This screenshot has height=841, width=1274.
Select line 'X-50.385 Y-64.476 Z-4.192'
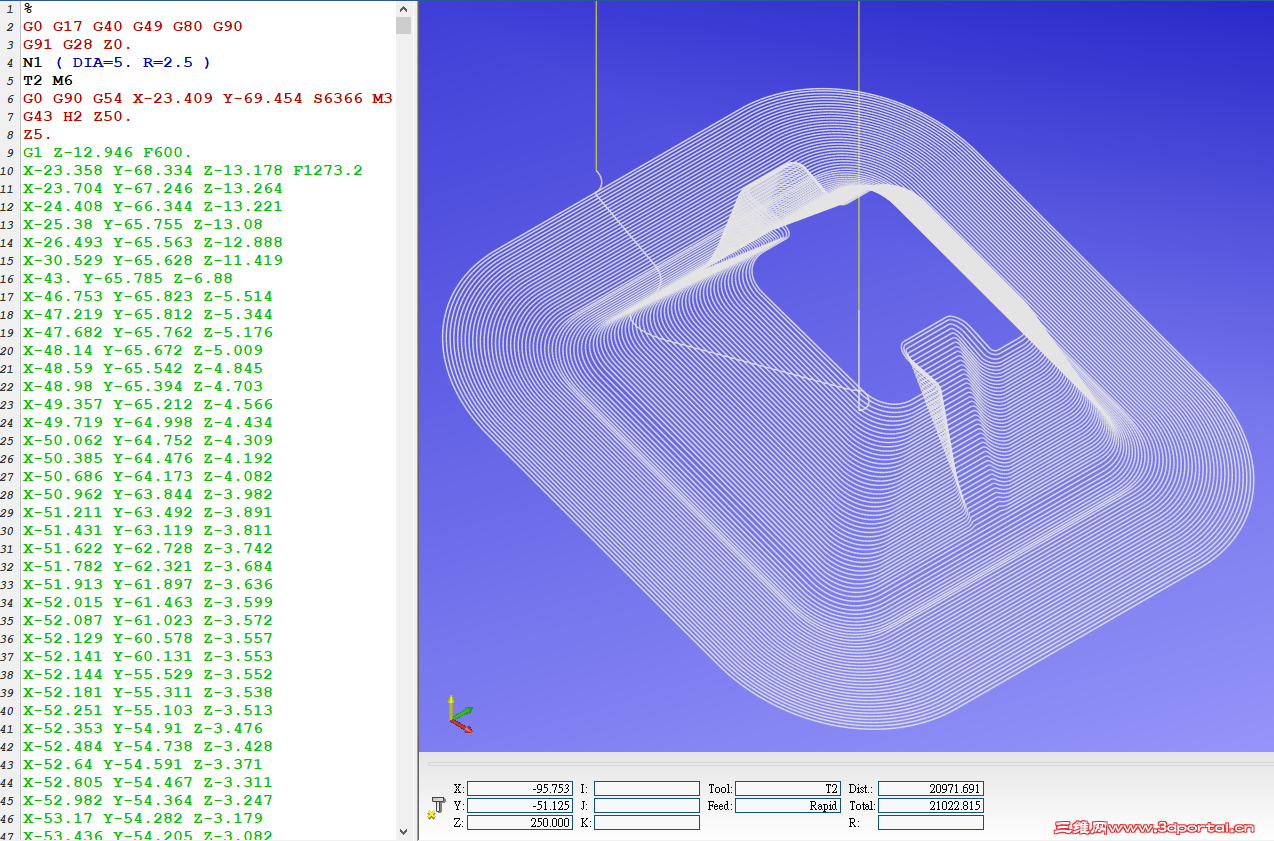pos(147,458)
